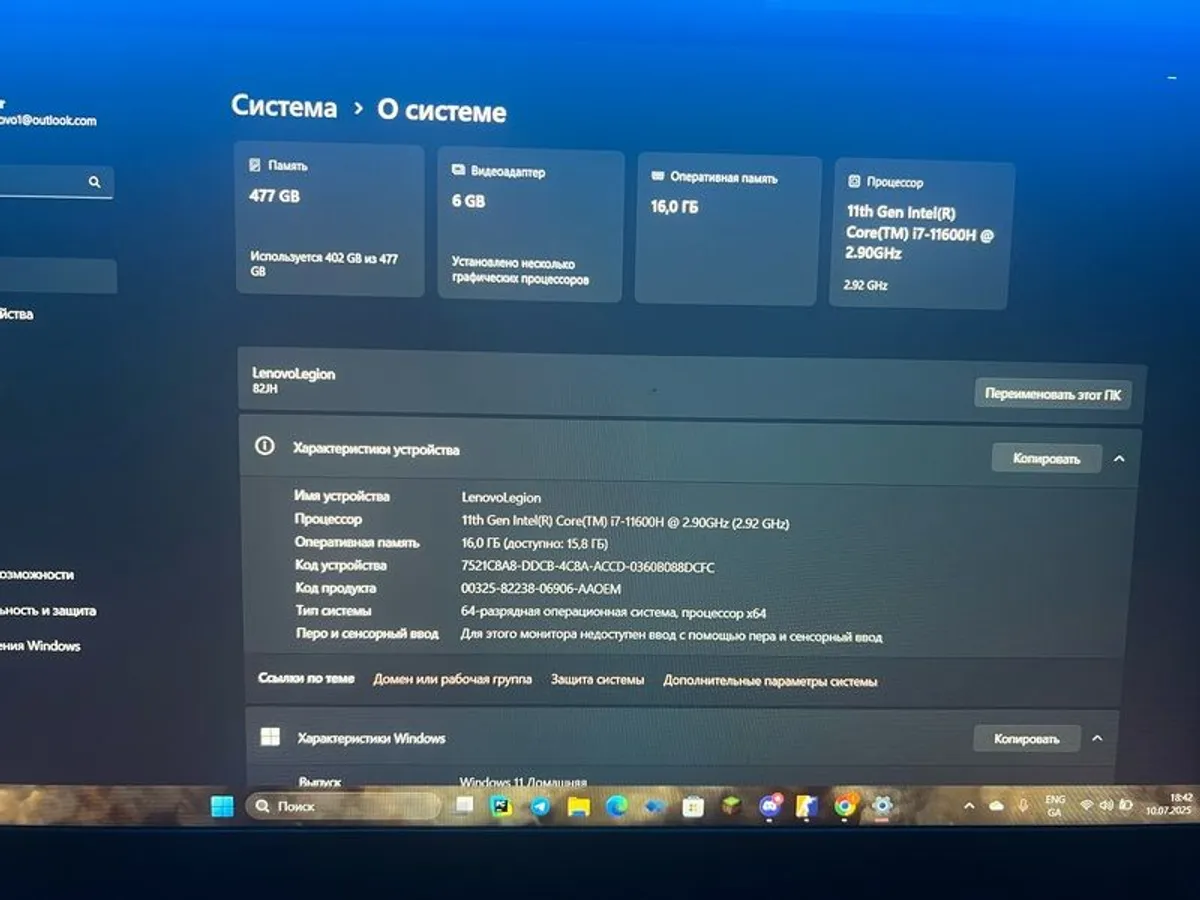Open Microsoft Store from the taskbar
Screen dimensions: 1200x900
point(693,806)
